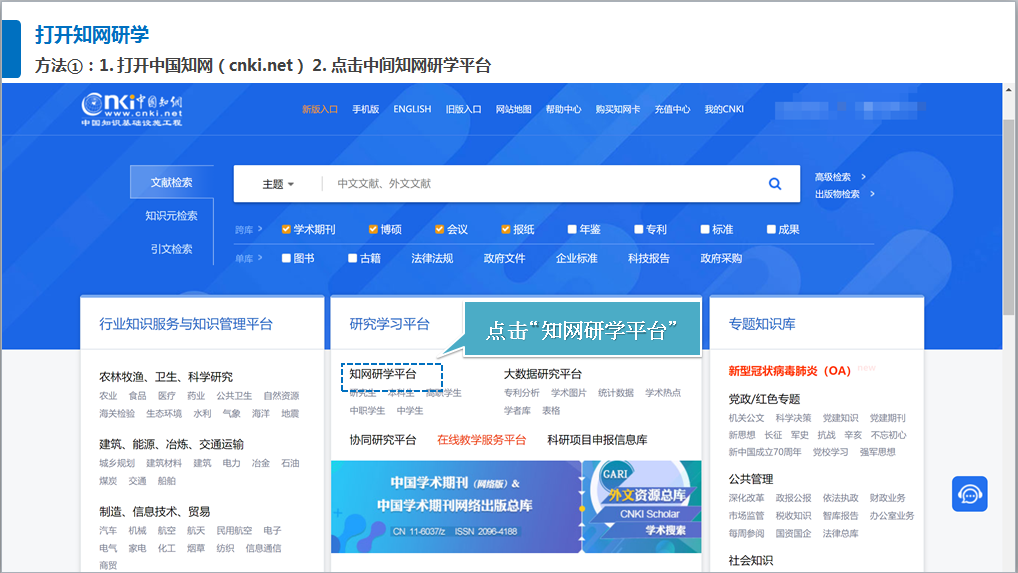
Task: Open 协同研究平台 link
Action: [383, 440]
